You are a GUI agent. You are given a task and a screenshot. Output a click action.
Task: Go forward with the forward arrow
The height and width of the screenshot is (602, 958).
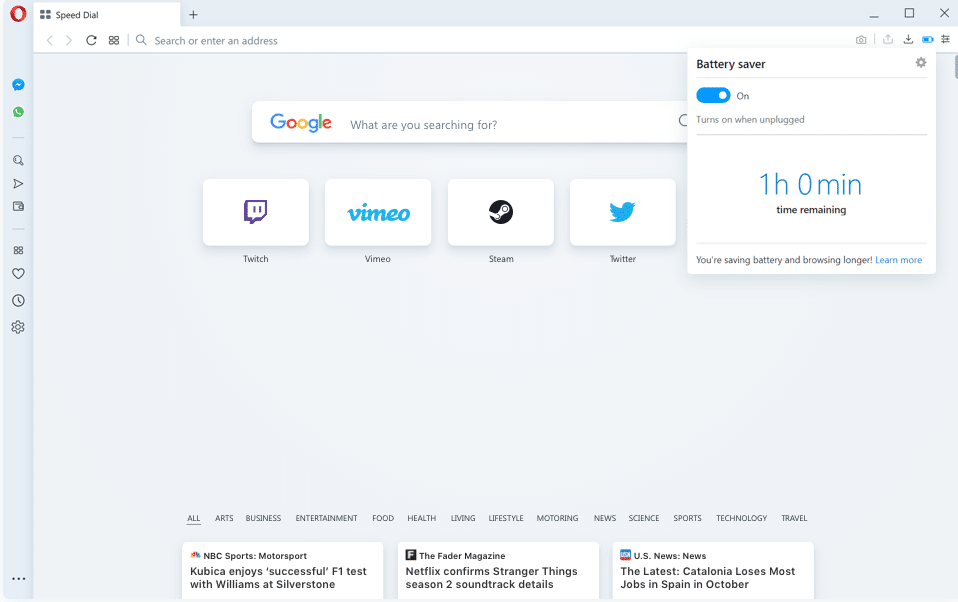69,40
